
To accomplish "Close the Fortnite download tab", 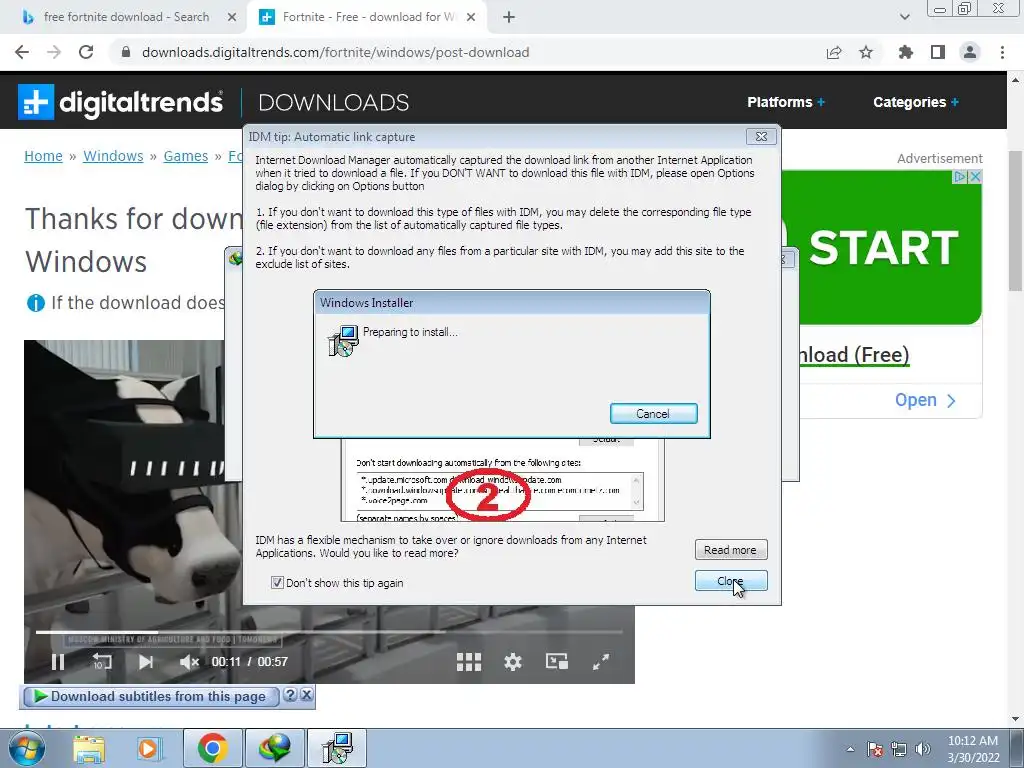I will [x=471, y=18].
